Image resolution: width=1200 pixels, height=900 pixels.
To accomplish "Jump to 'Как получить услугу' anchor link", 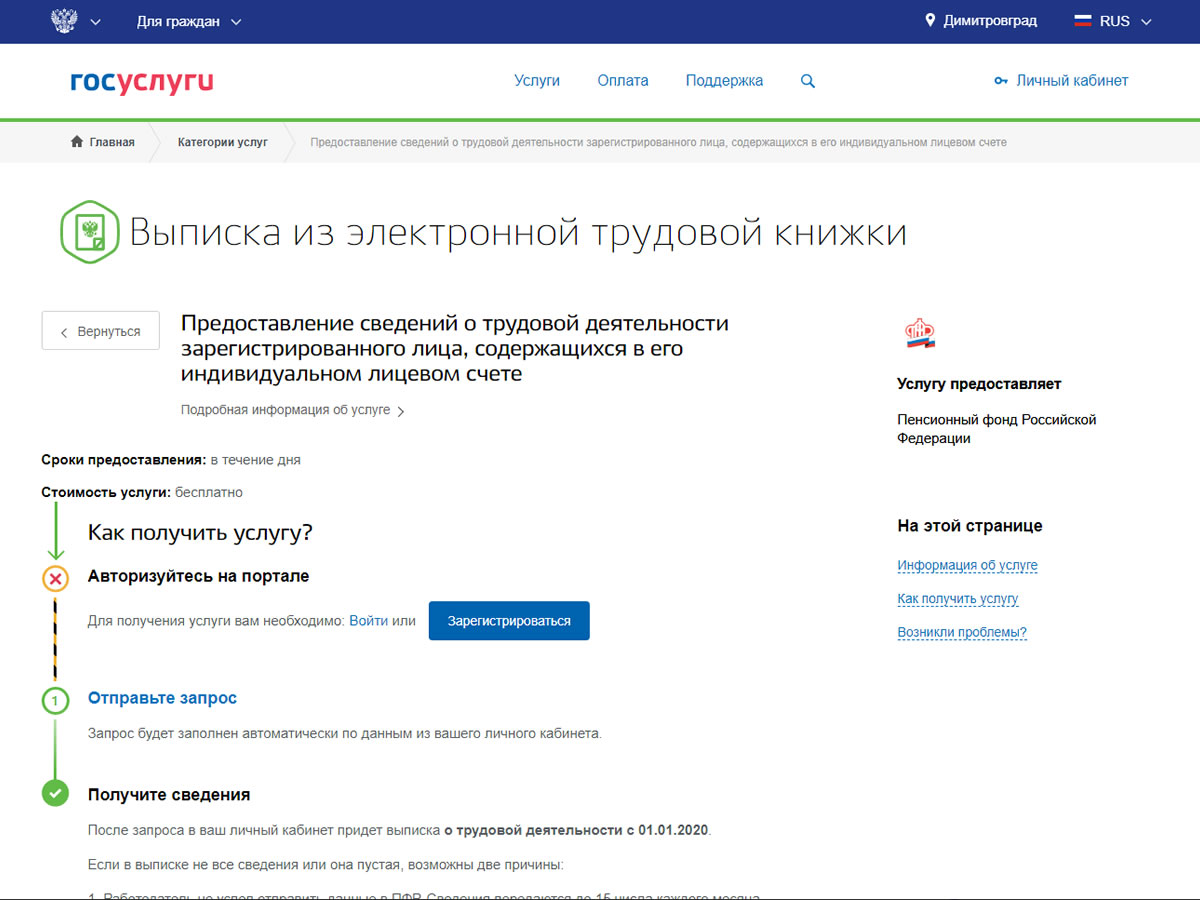I will pyautogui.click(x=957, y=599).
